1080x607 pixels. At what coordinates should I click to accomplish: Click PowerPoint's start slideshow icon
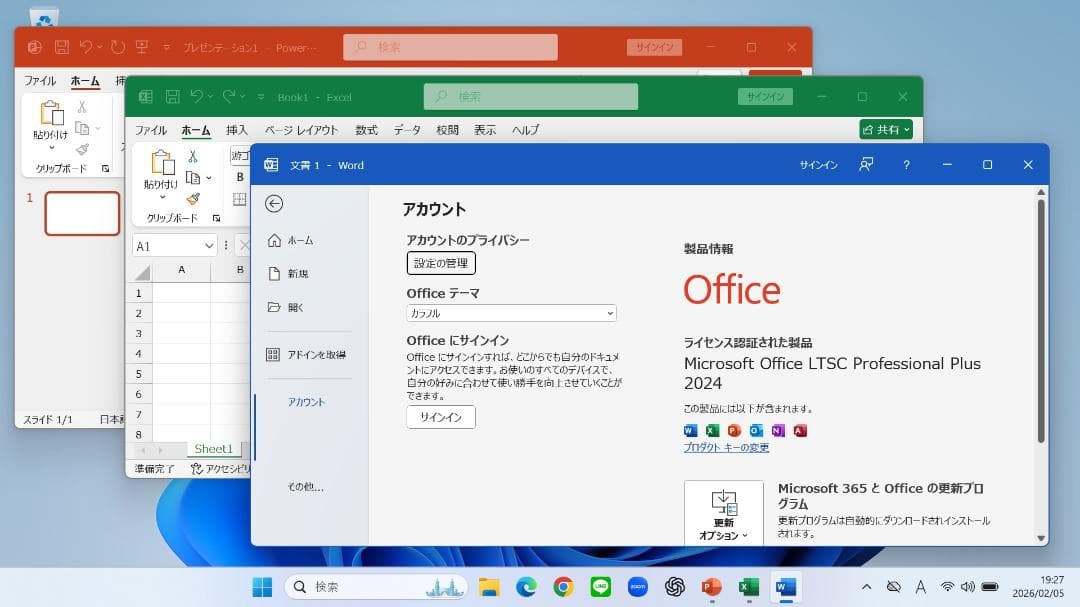pyautogui.click(x=142, y=47)
